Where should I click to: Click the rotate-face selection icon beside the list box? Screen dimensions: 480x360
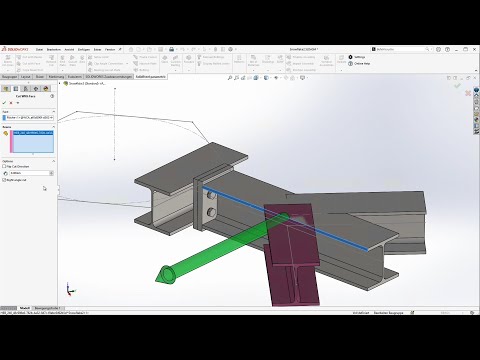coord(5,133)
